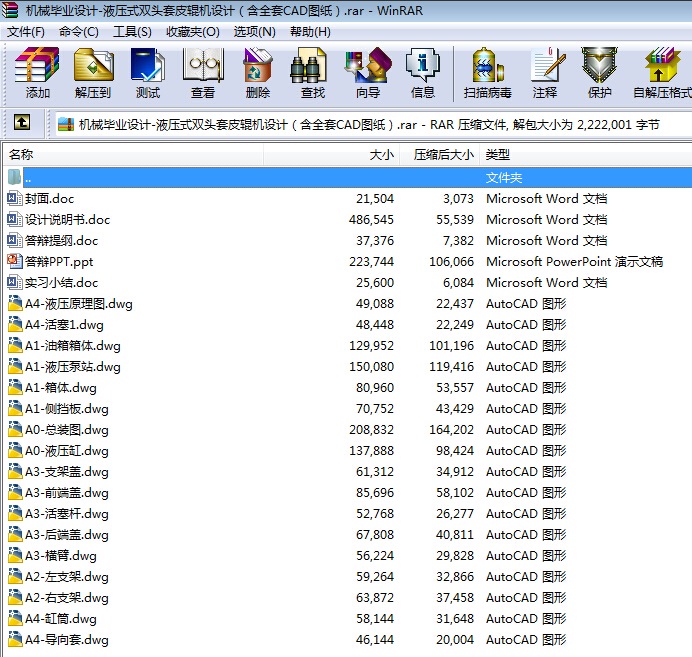Click the up-one-level arrow button
This screenshot has height=657, width=692.
point(22,122)
